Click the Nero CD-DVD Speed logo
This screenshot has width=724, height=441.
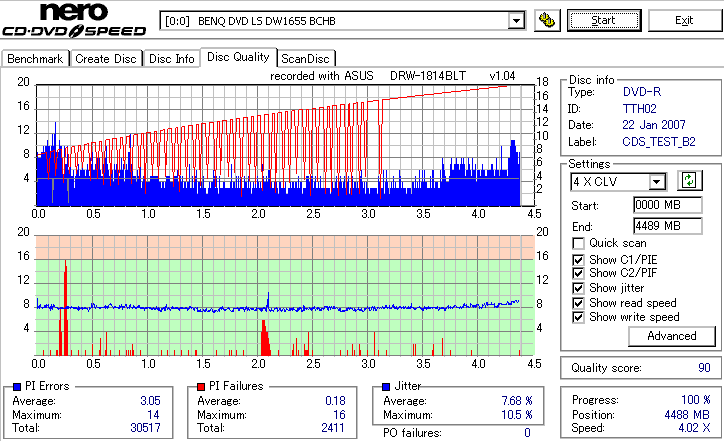pos(74,20)
